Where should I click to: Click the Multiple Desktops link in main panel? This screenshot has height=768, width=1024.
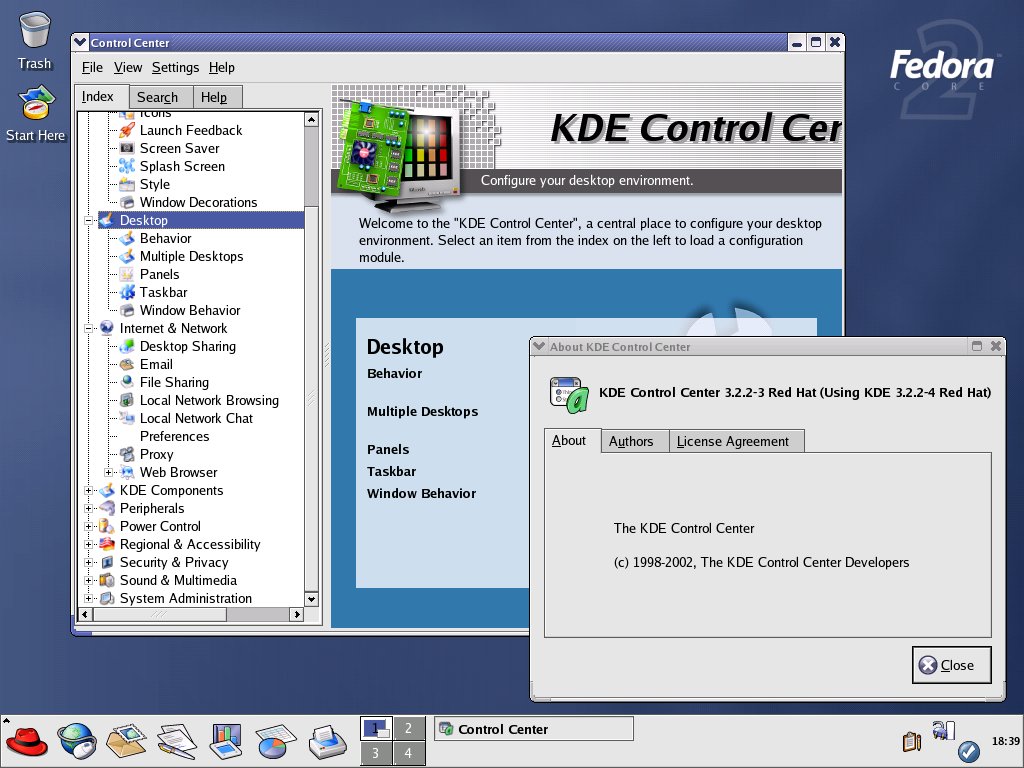(422, 411)
